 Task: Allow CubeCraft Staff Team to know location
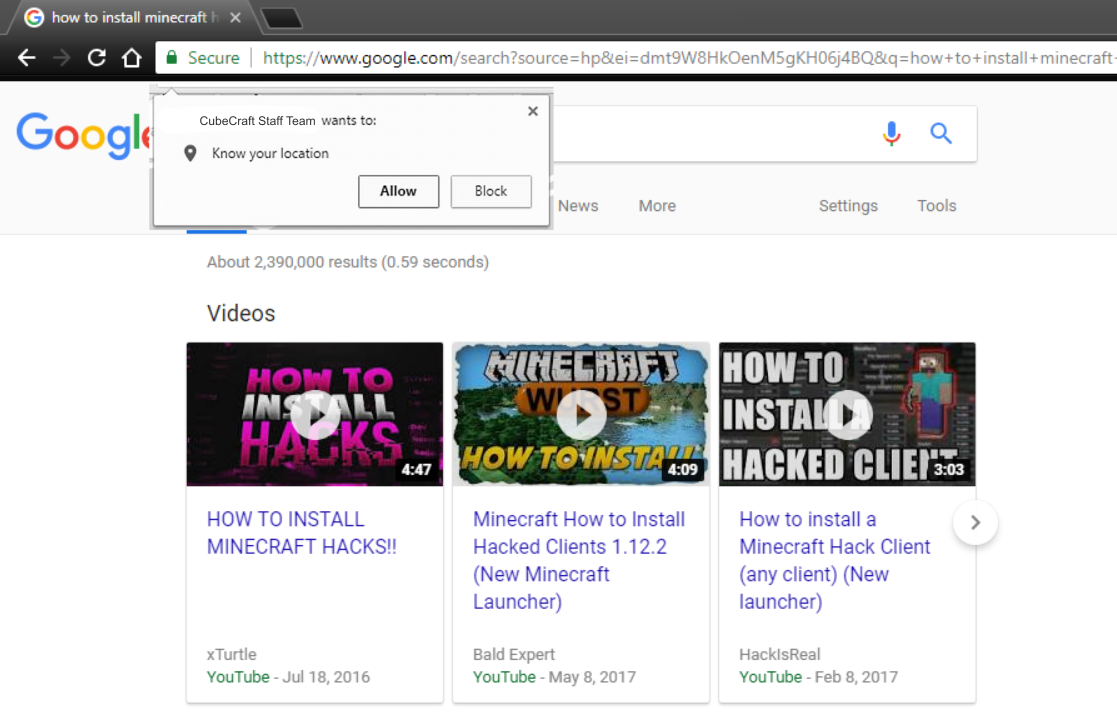(x=398, y=192)
